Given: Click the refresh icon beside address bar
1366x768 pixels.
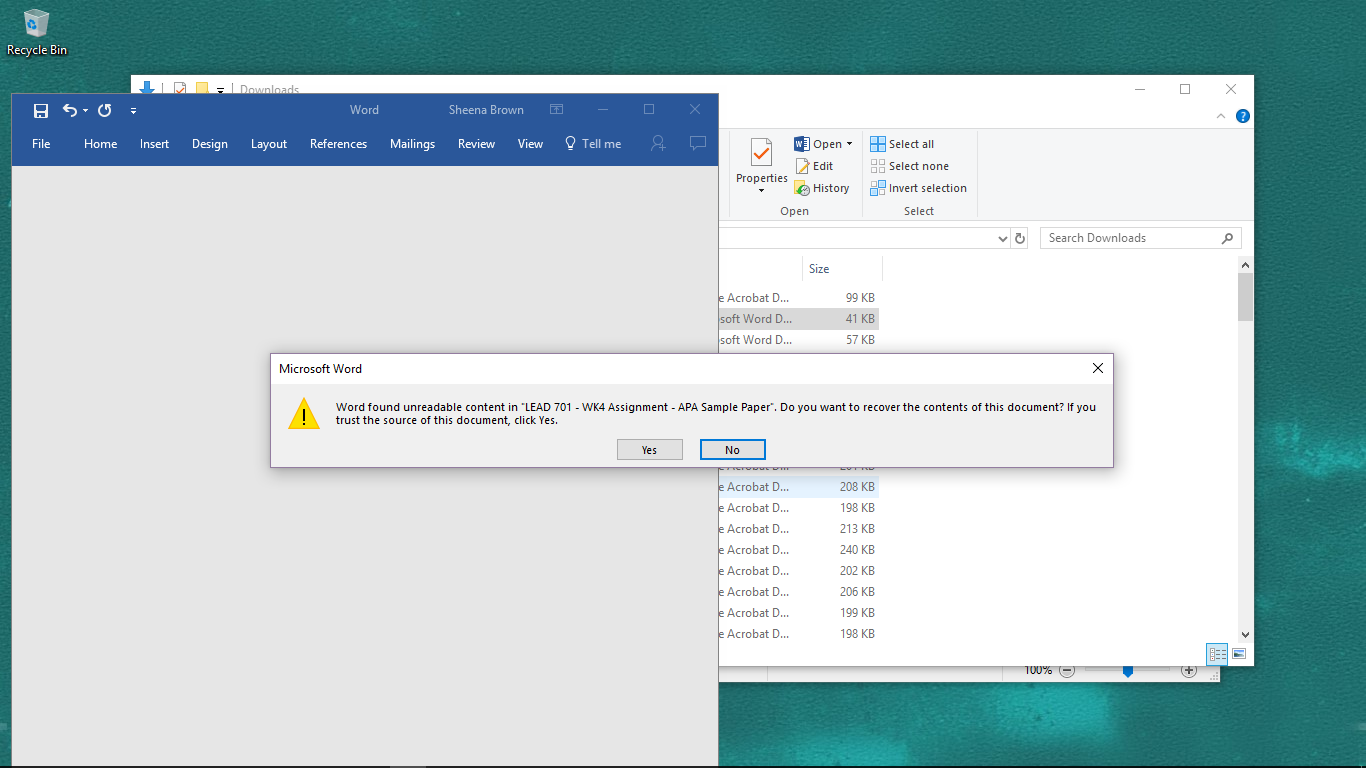Looking at the screenshot, I should tap(1020, 239).
